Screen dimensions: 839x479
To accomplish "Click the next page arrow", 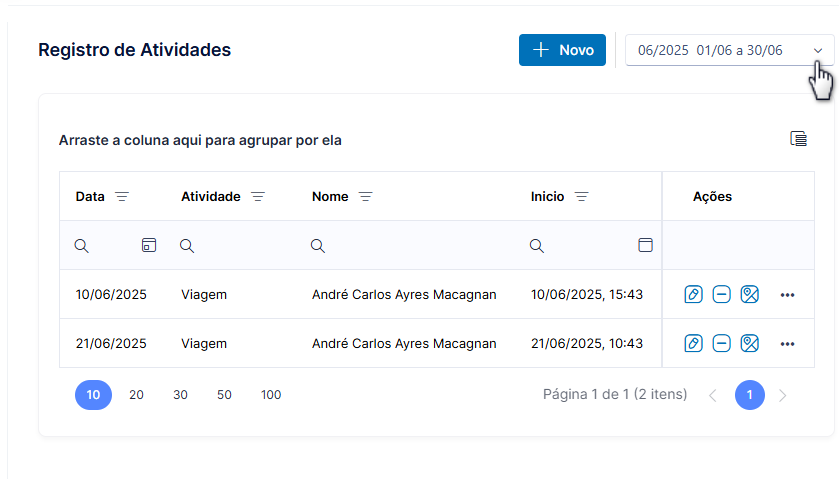I will (783, 396).
